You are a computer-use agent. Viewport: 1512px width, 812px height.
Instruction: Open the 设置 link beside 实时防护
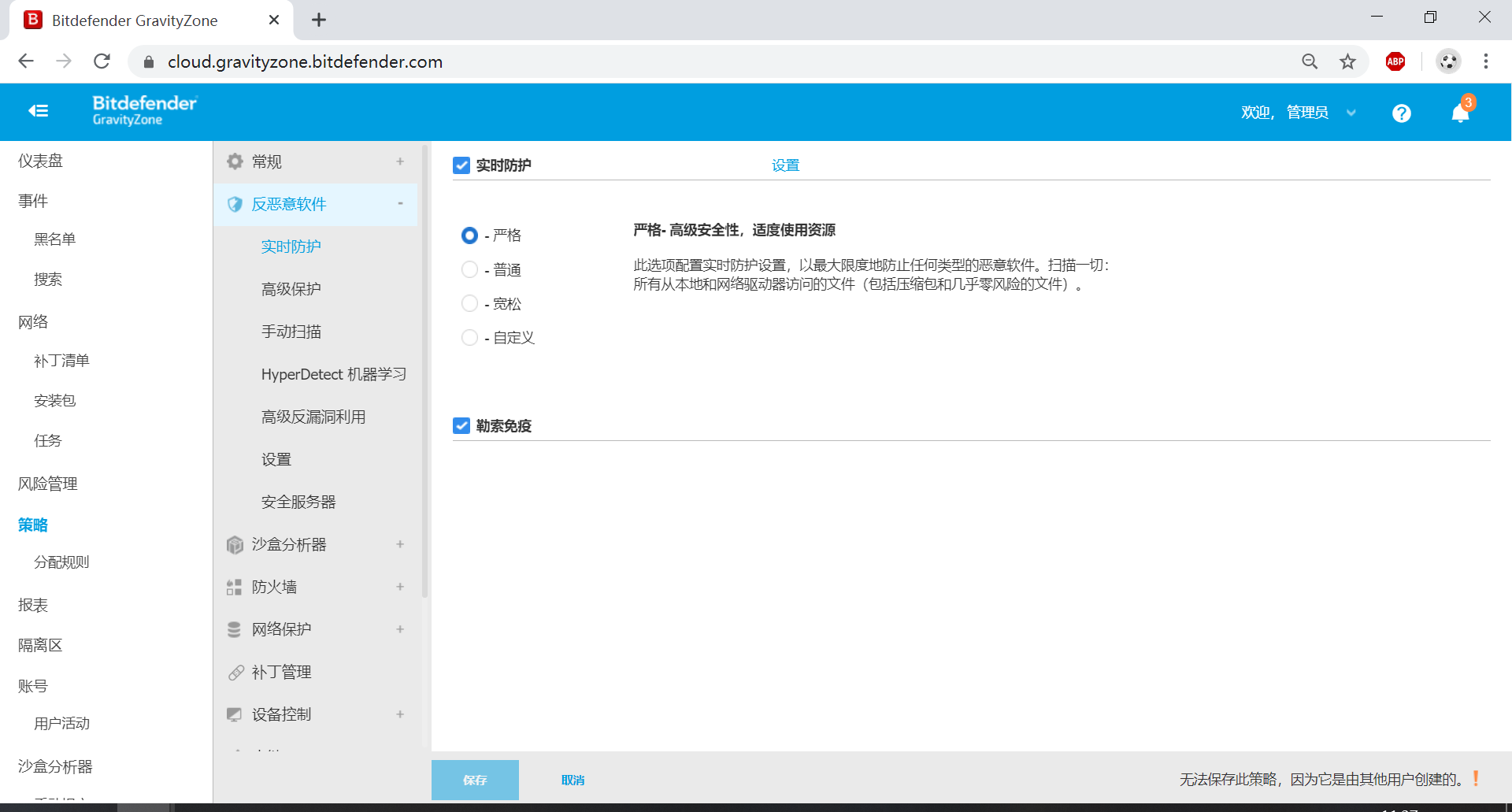tap(785, 165)
